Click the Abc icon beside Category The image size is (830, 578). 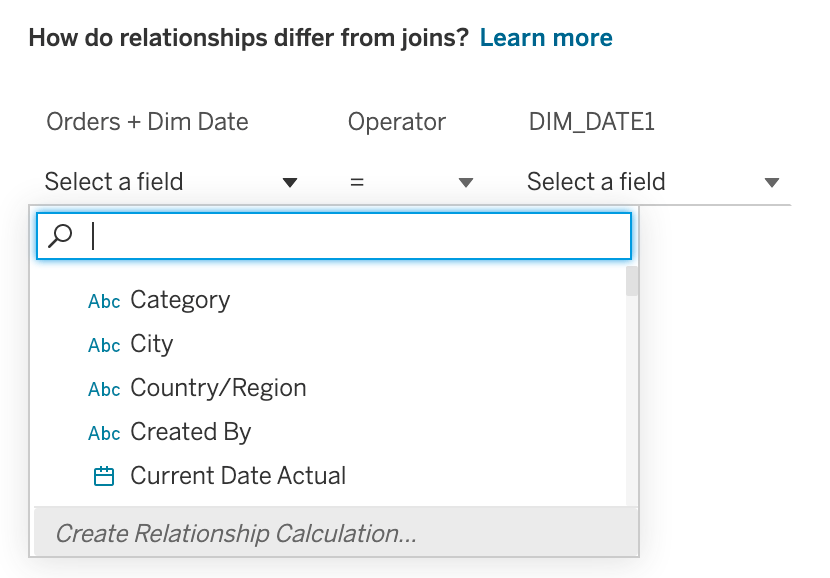click(104, 301)
